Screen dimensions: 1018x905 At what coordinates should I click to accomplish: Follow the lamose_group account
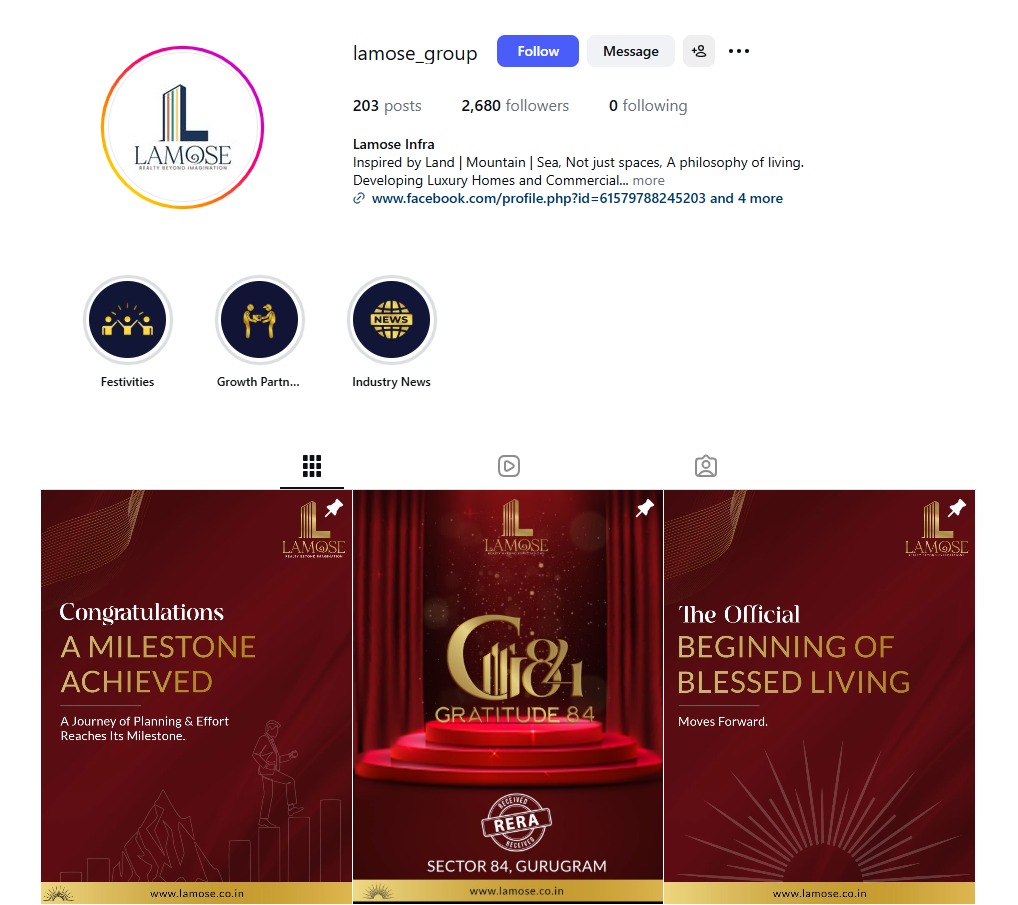(538, 51)
